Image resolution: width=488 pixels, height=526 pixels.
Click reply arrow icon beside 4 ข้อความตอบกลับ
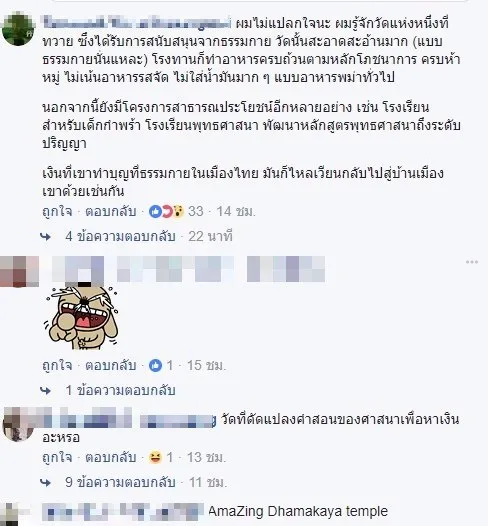tap(46, 237)
